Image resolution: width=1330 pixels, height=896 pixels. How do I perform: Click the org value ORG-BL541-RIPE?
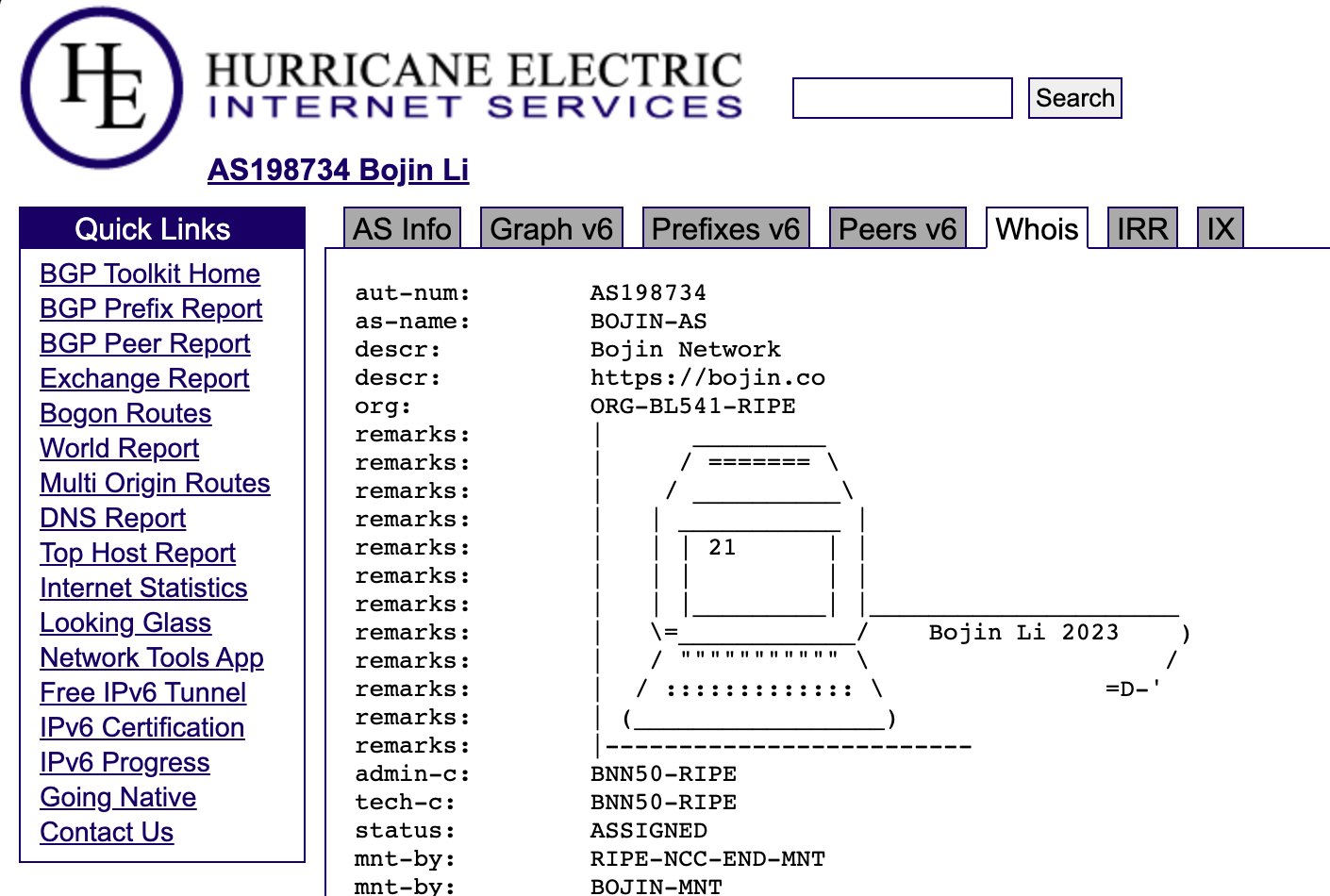(x=692, y=406)
